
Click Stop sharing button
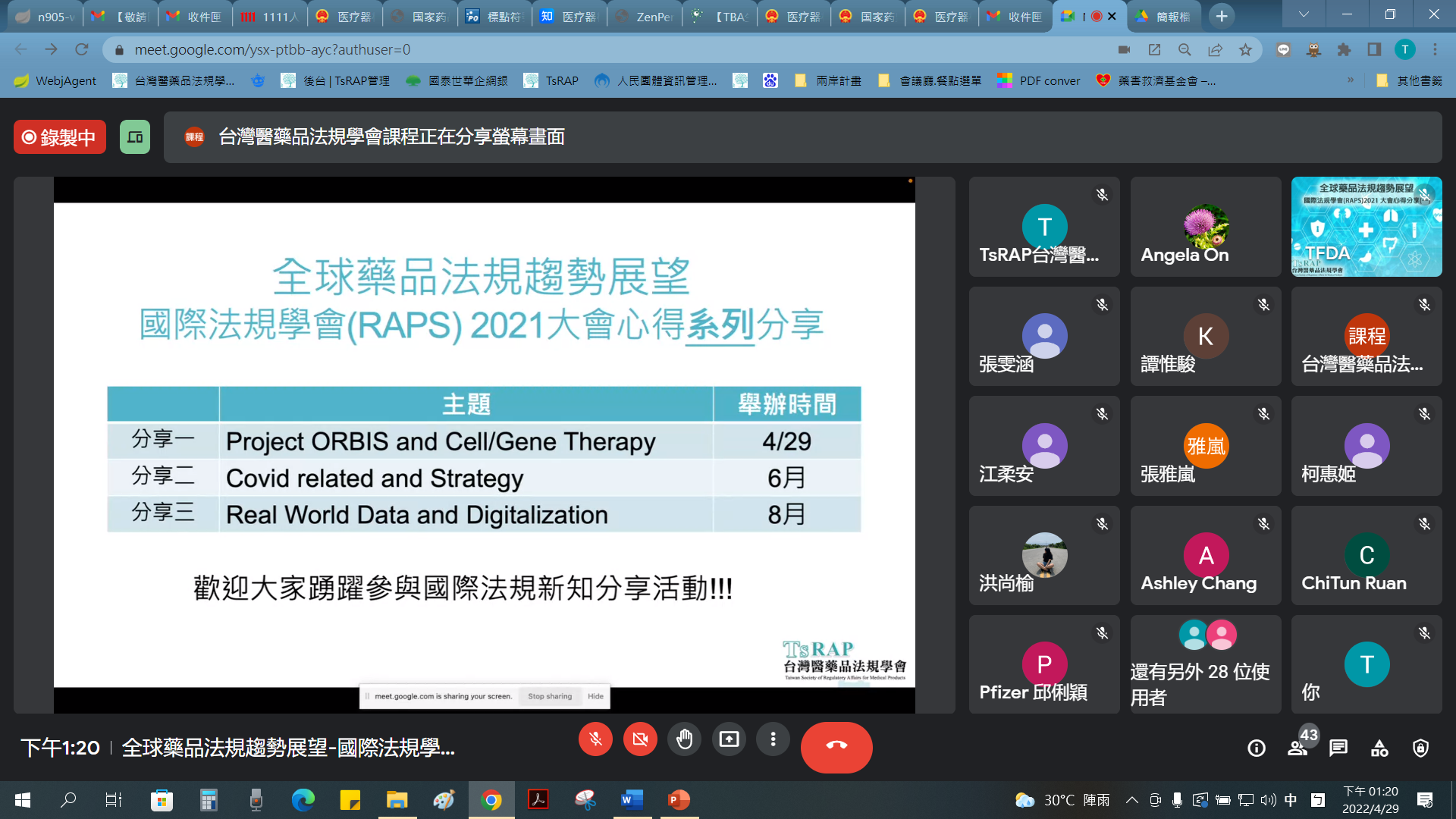pos(550,696)
